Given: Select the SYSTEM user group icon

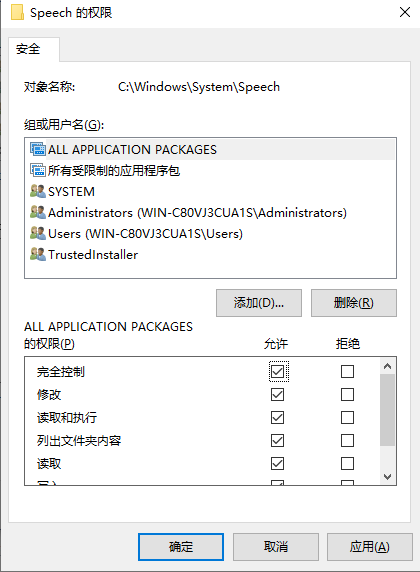Looking at the screenshot, I should tap(38, 191).
